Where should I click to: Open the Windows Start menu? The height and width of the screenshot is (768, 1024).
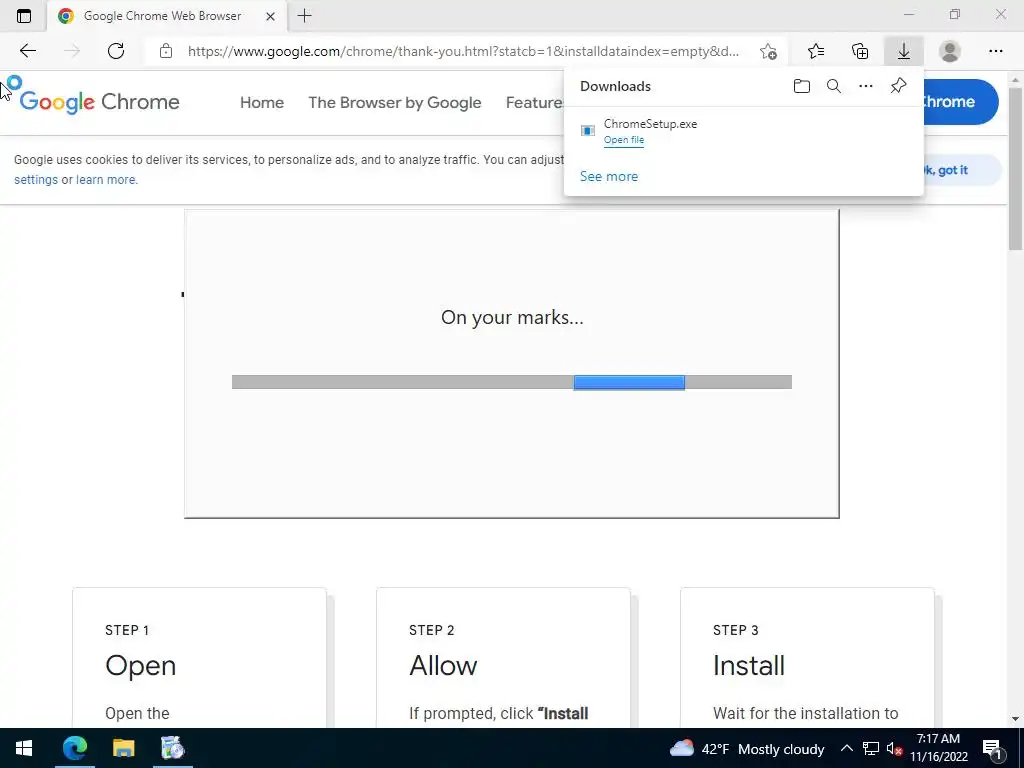24,748
